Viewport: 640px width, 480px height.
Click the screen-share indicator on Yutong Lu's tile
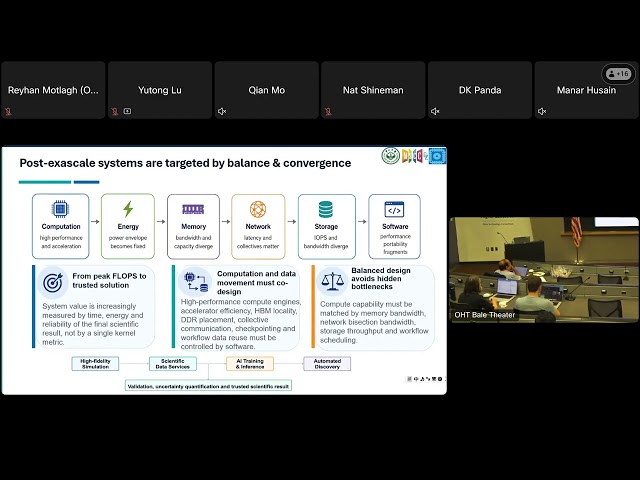tap(127, 111)
